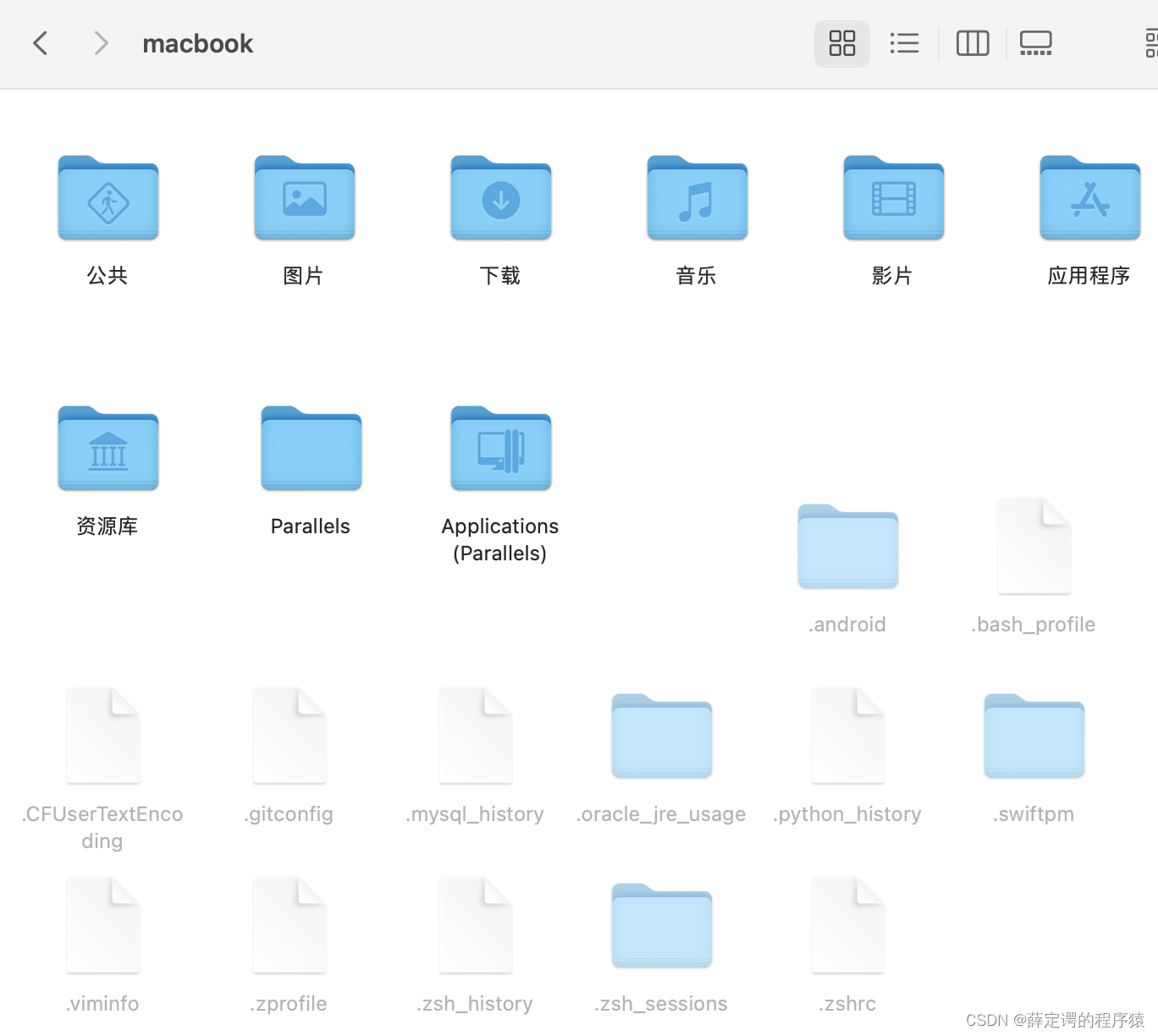Select the .viminfo file icon
Viewport: 1158px width, 1036px height.
pyautogui.click(x=103, y=925)
